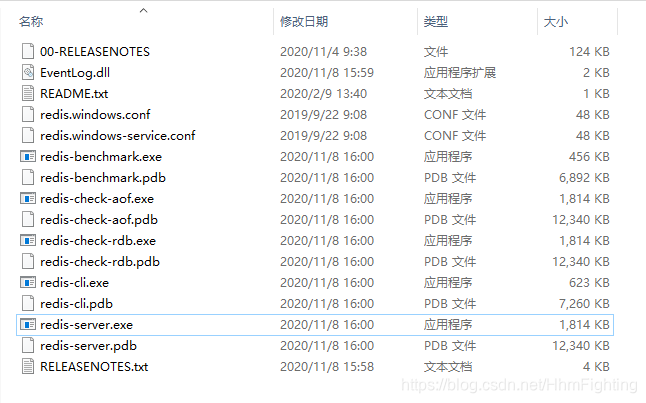Click the 1 KB size cell
This screenshot has height=403, width=646.
(596, 94)
